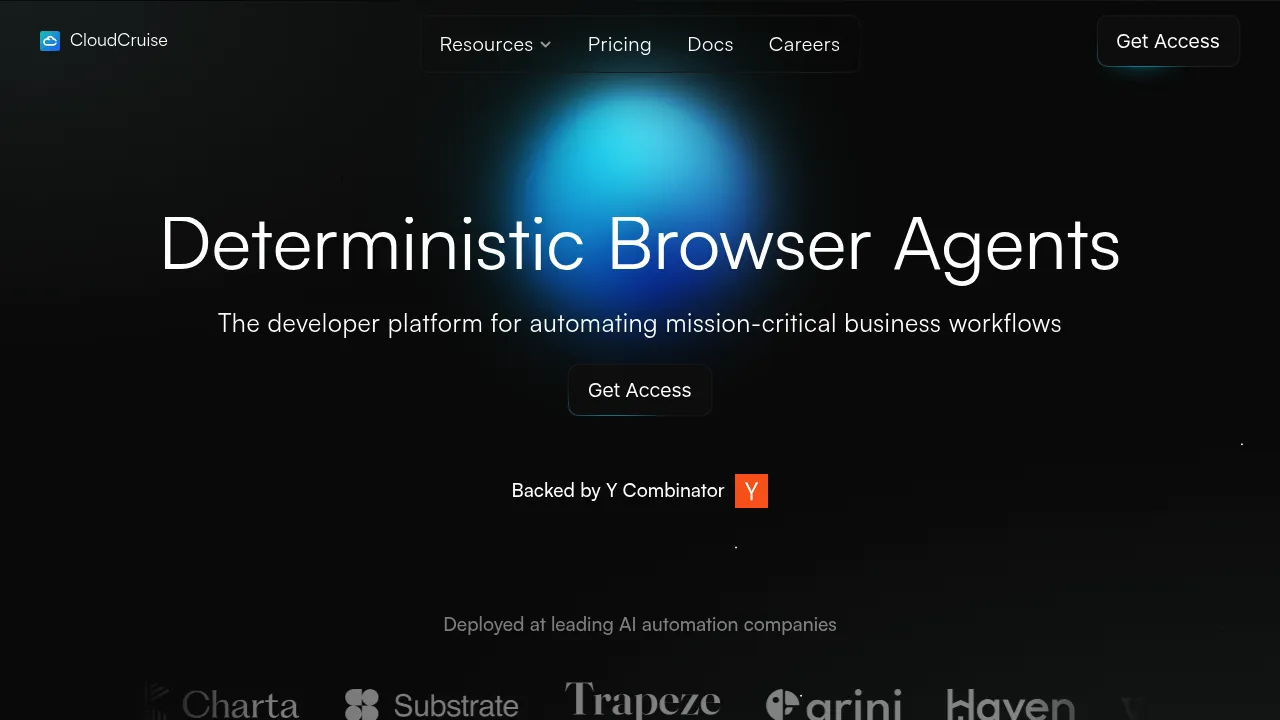1280x720 pixels.
Task: Click the arini company logo
Action: pos(834,704)
